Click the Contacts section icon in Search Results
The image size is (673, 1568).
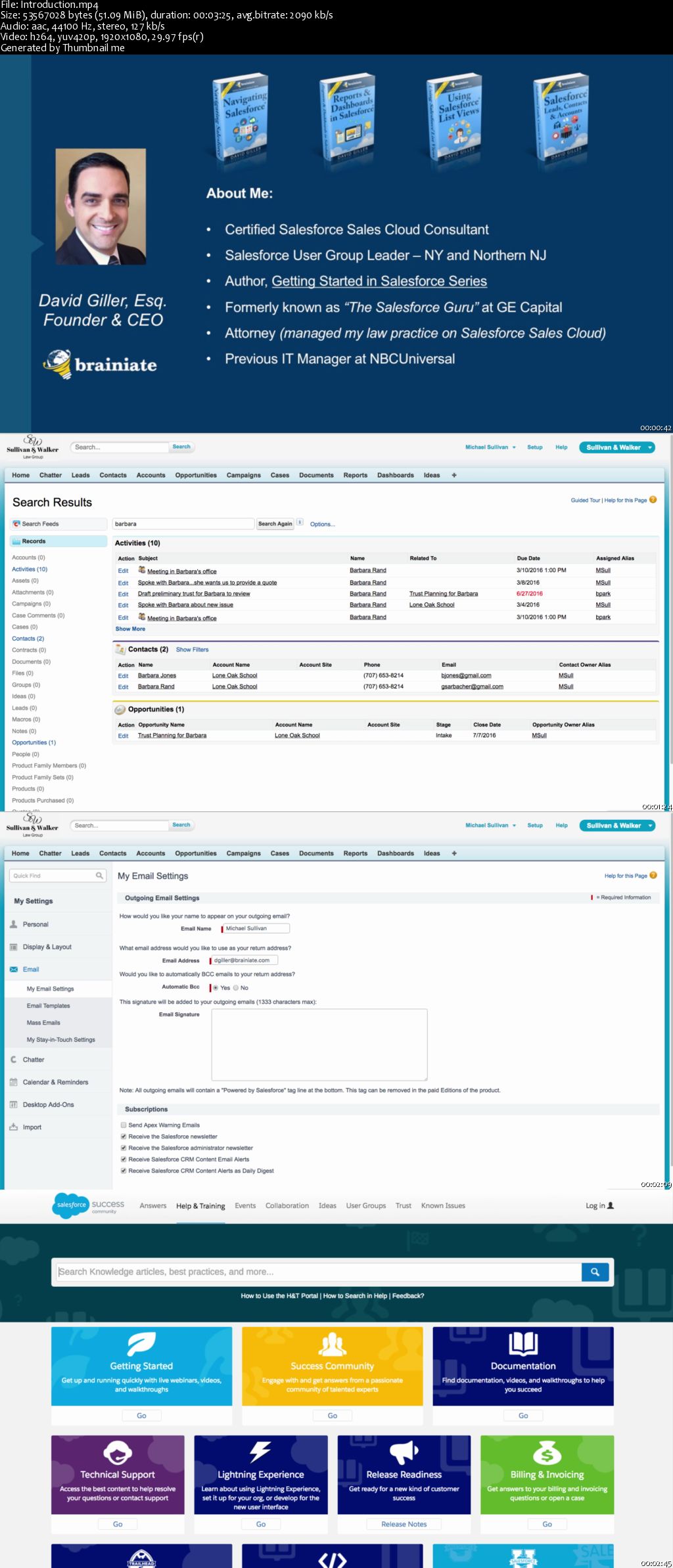pyautogui.click(x=120, y=649)
